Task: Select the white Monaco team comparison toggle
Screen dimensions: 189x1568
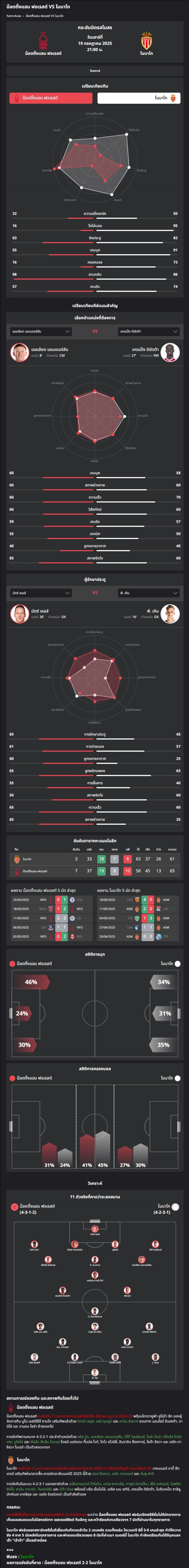Action: pos(138,97)
